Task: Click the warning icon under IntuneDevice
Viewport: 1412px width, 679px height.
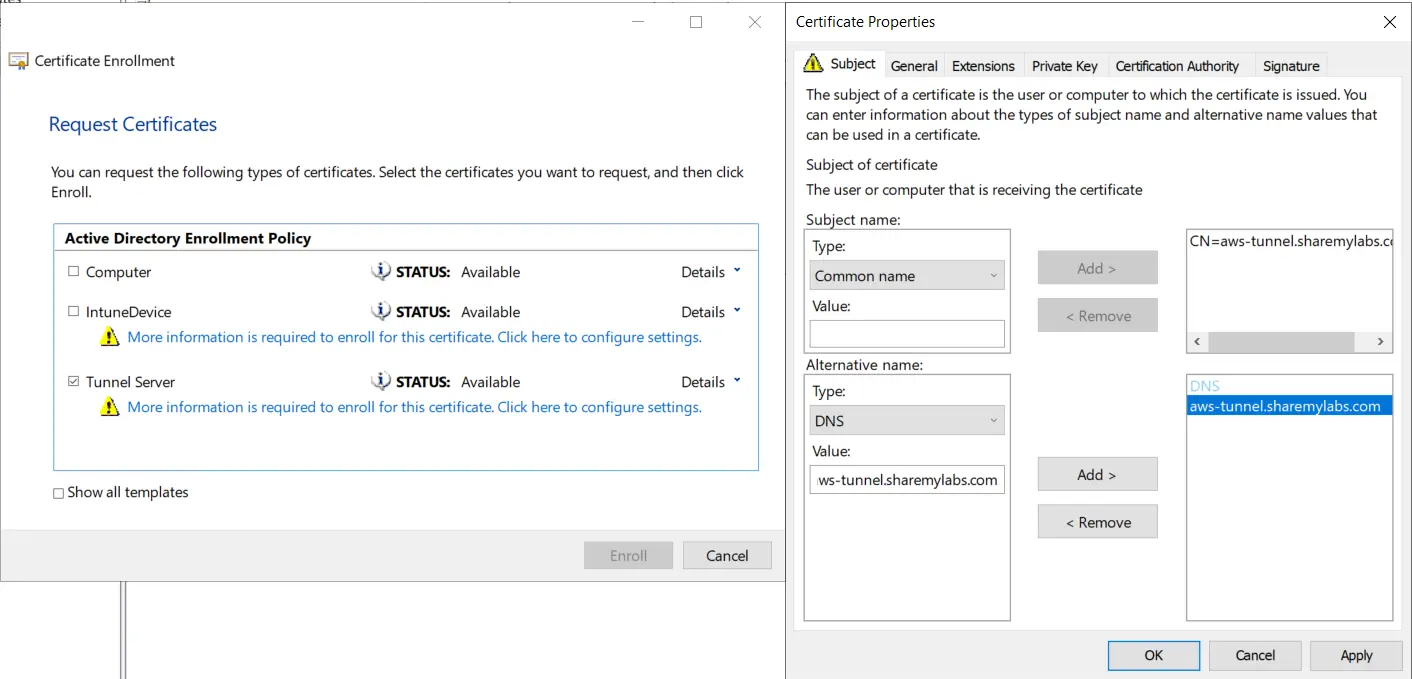Action: 110,338
